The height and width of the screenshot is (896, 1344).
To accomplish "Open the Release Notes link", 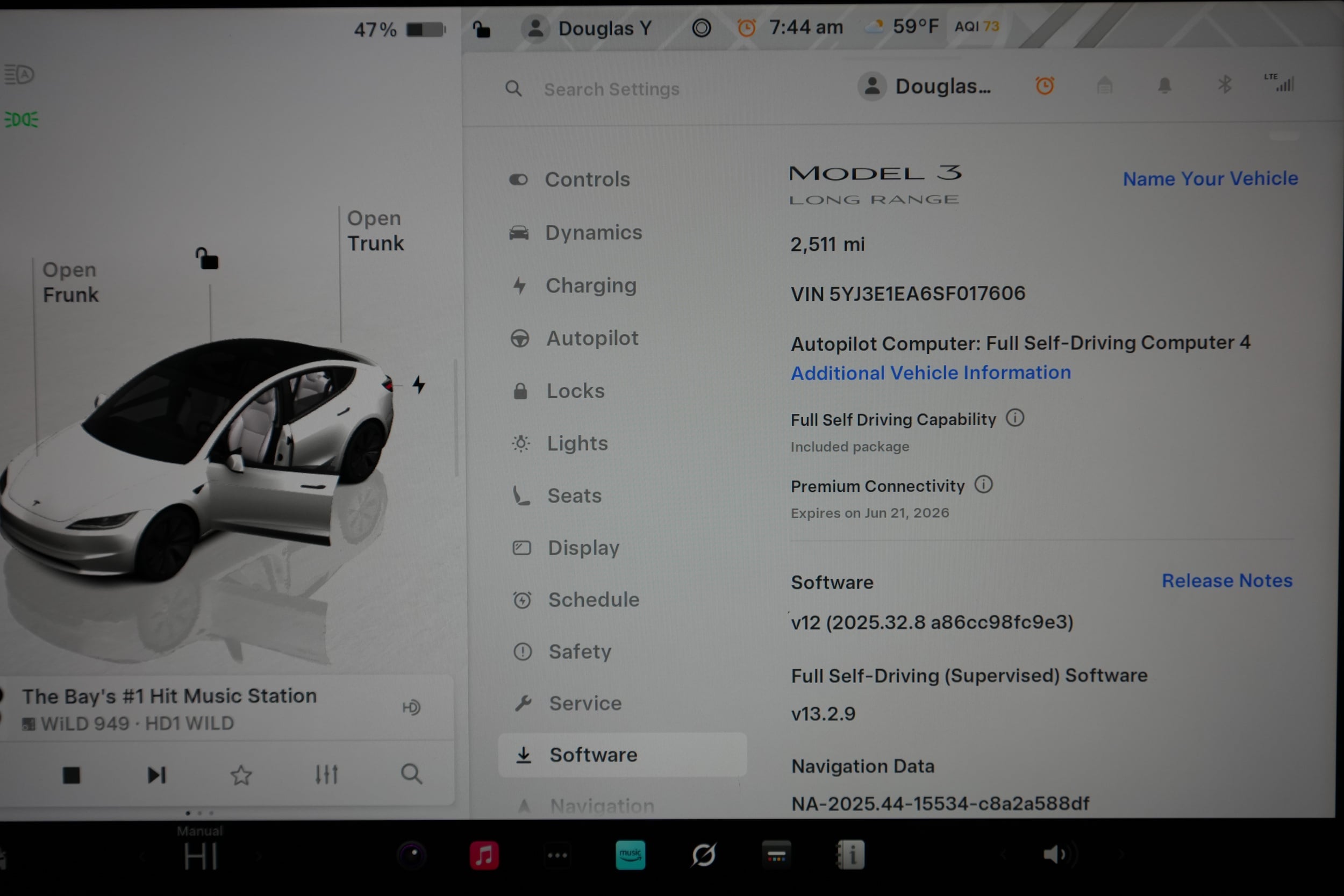I will tap(1227, 580).
